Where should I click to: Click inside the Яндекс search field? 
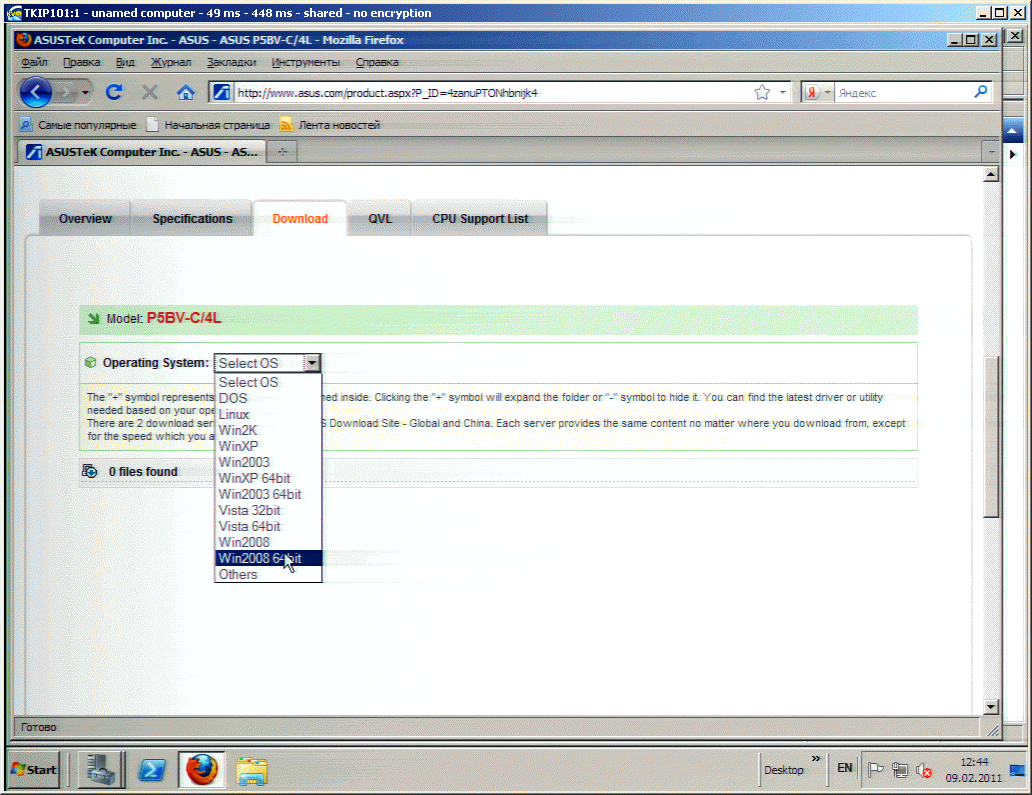click(x=903, y=93)
